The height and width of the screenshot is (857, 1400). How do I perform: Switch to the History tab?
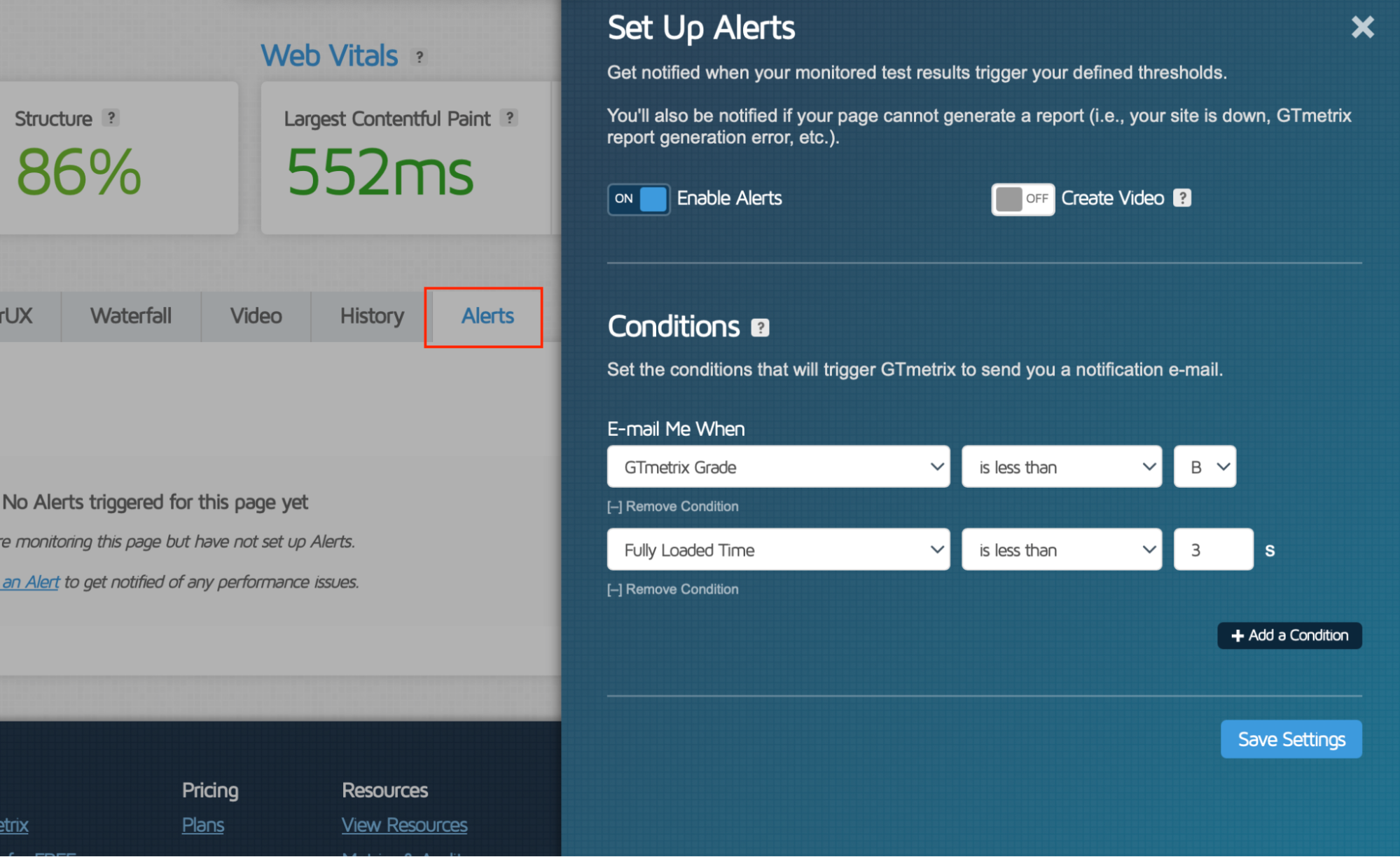coord(372,316)
